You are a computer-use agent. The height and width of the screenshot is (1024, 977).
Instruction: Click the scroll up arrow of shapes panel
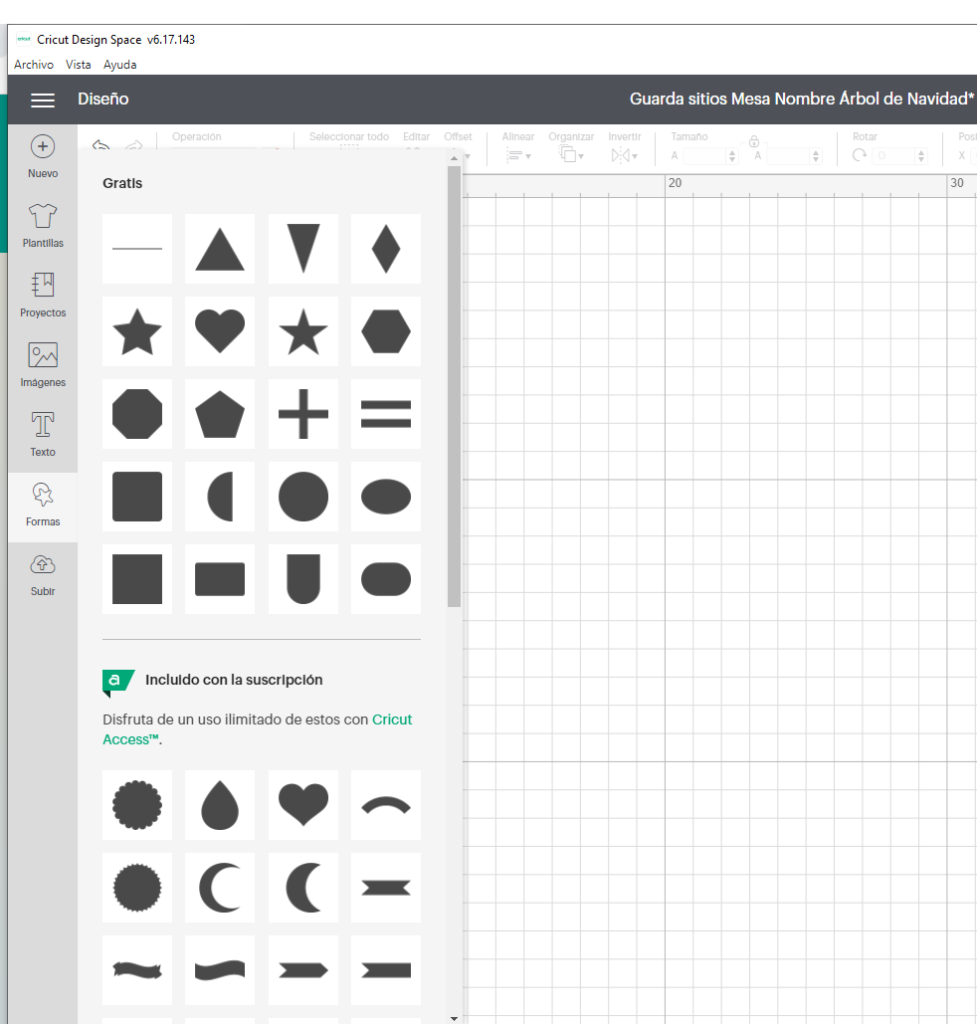tap(454, 159)
